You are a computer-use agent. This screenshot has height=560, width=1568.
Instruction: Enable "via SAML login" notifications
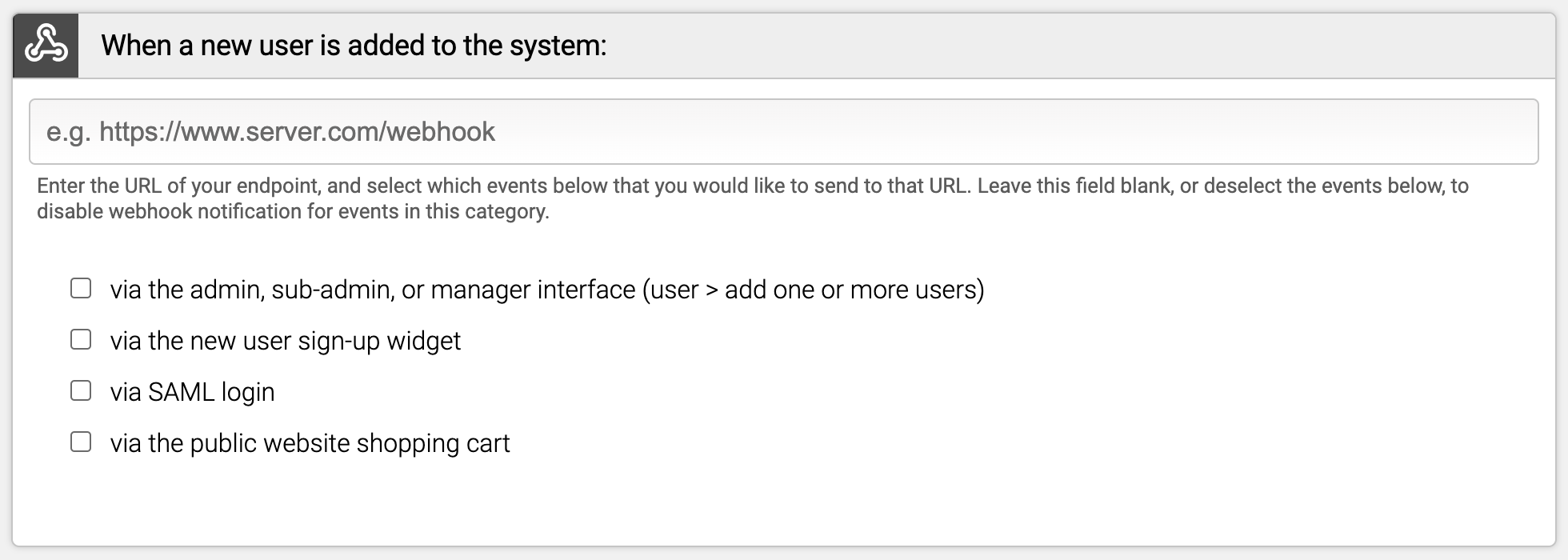80,390
